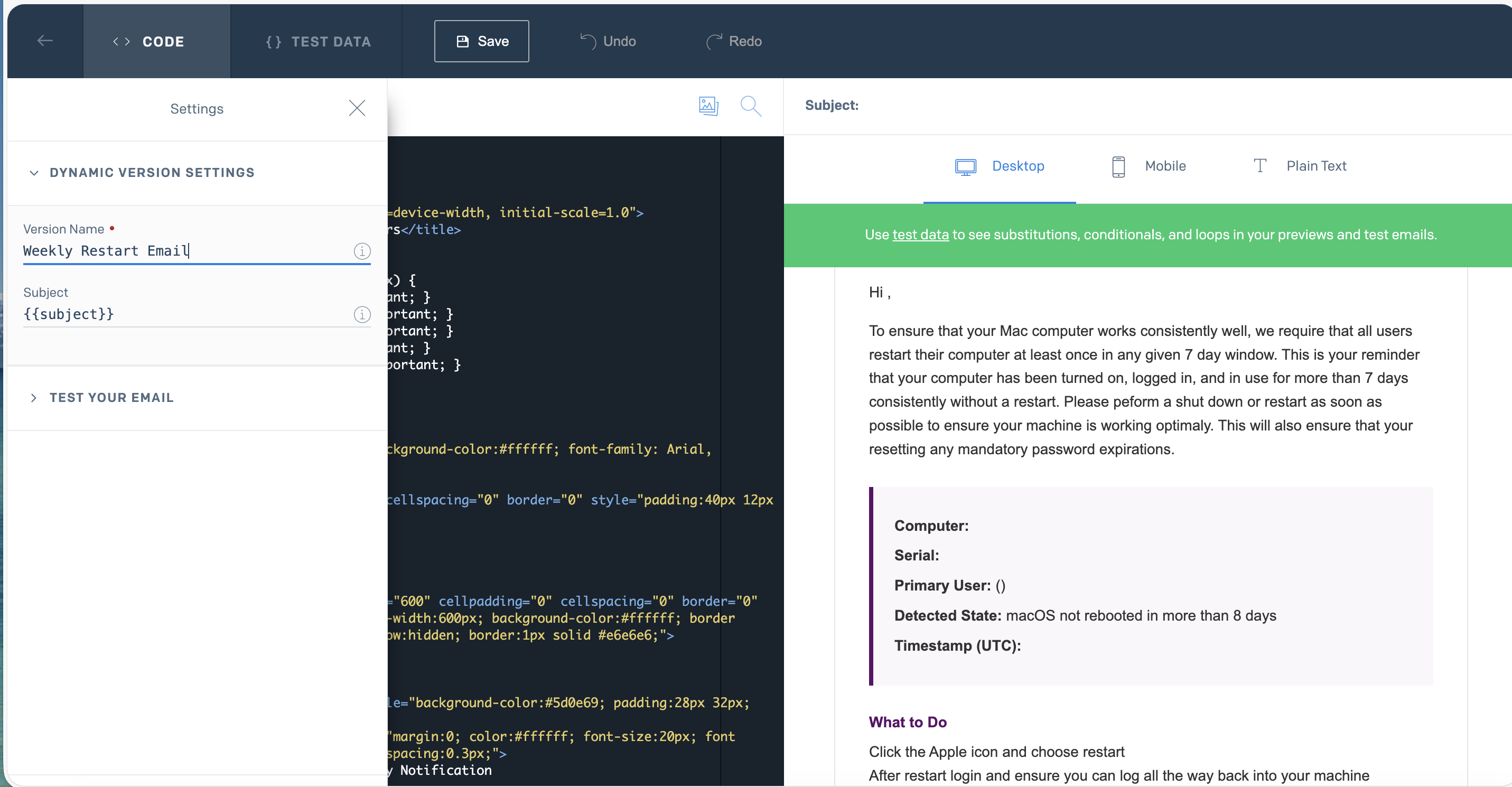Viewport: 1512px width, 787px height.
Task: Click the back arrow icon
Action: tap(45, 41)
